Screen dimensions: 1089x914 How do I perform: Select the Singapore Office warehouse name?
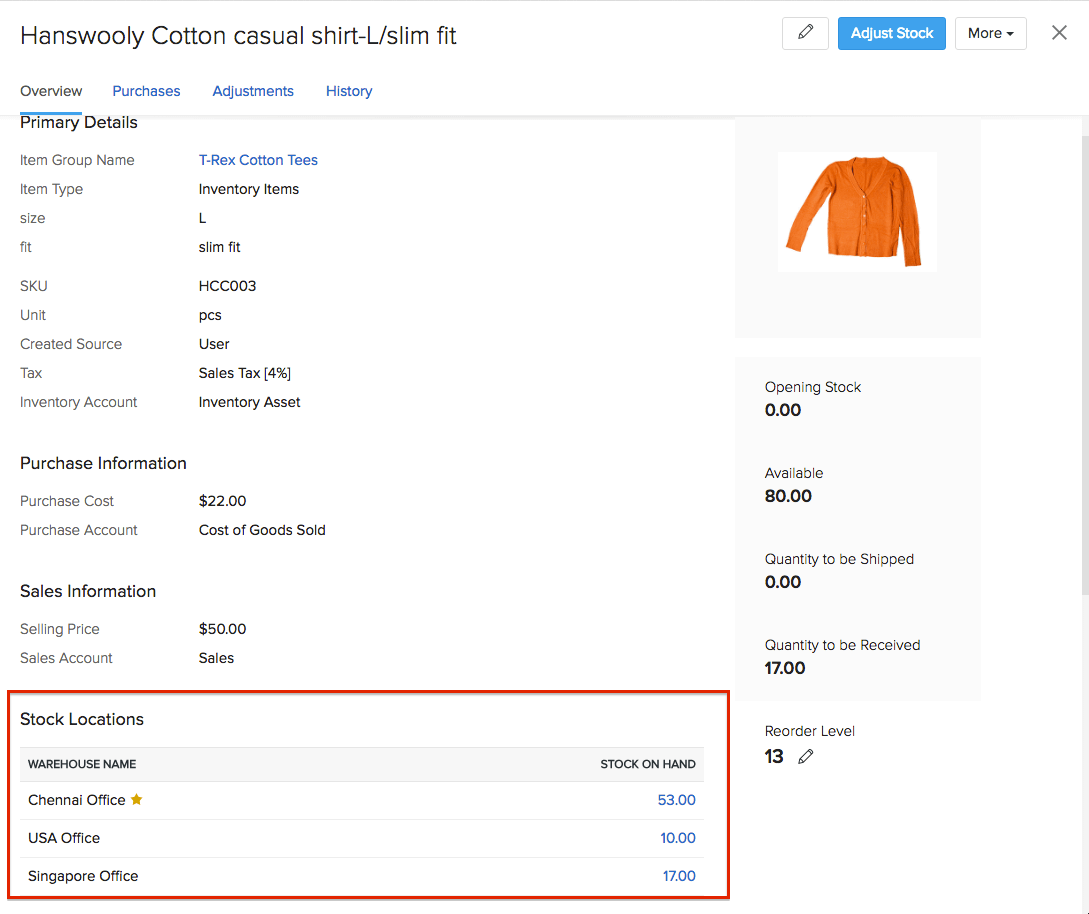pyautogui.click(x=83, y=876)
